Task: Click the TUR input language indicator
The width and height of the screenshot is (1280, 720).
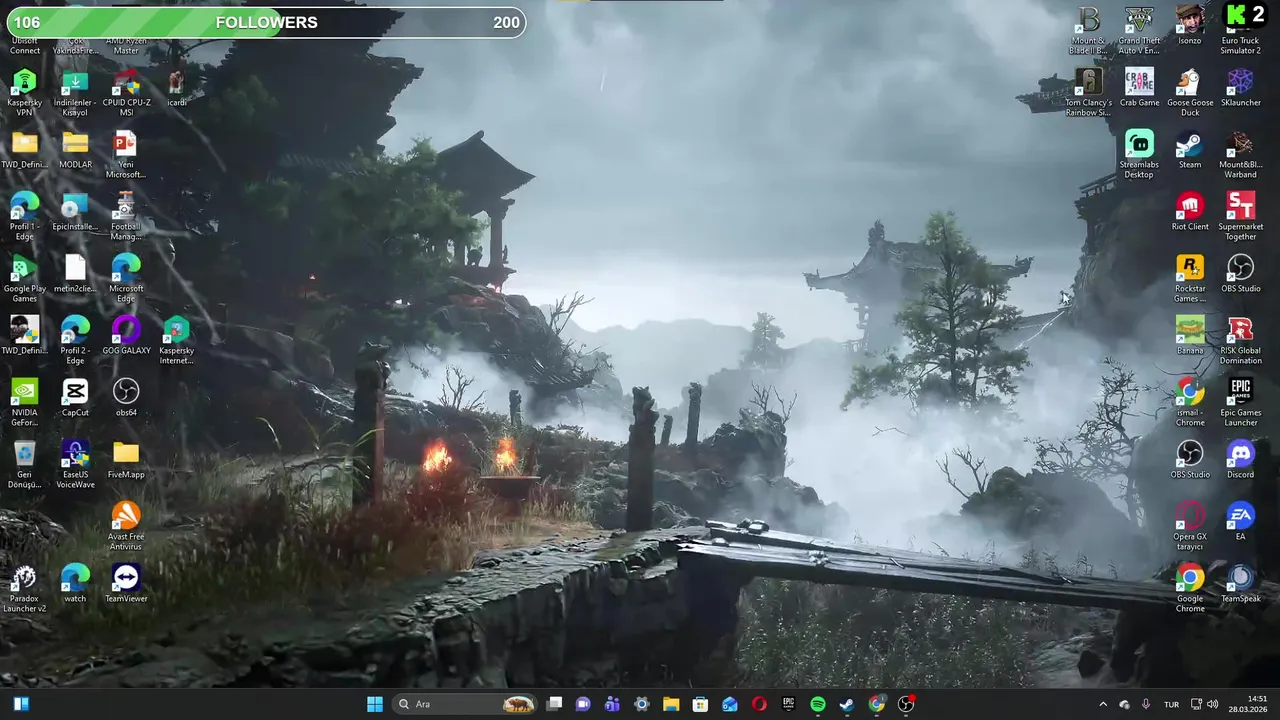Action: pos(1171,704)
